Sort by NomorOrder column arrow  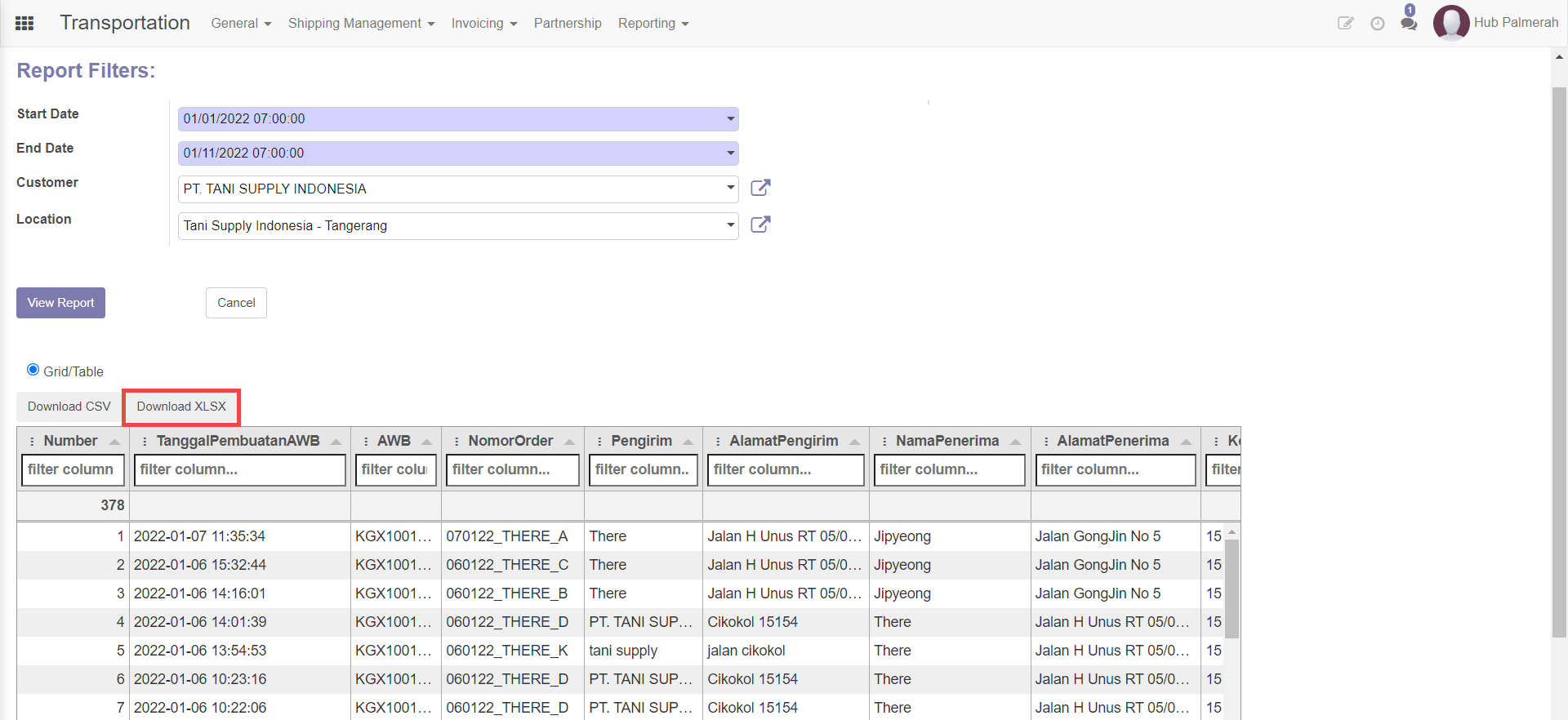pyautogui.click(x=569, y=442)
